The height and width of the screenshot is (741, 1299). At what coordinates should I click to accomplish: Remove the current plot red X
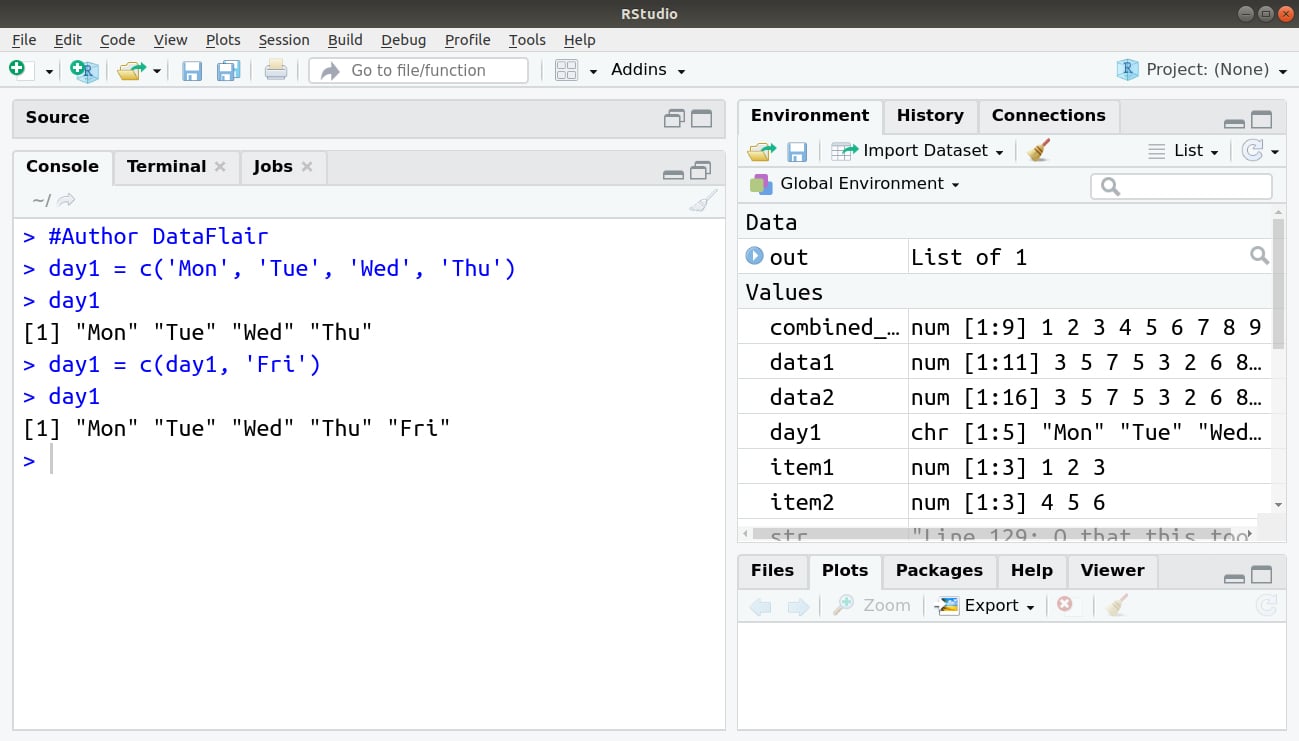1064,605
